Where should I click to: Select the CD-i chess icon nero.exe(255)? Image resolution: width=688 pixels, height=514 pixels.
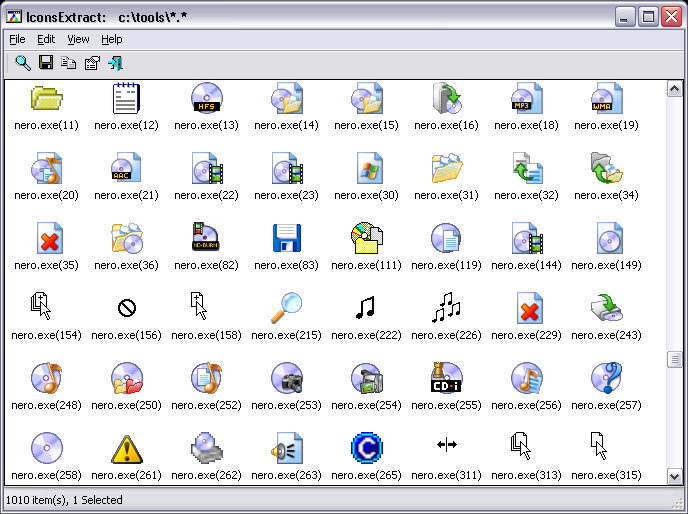tap(446, 377)
